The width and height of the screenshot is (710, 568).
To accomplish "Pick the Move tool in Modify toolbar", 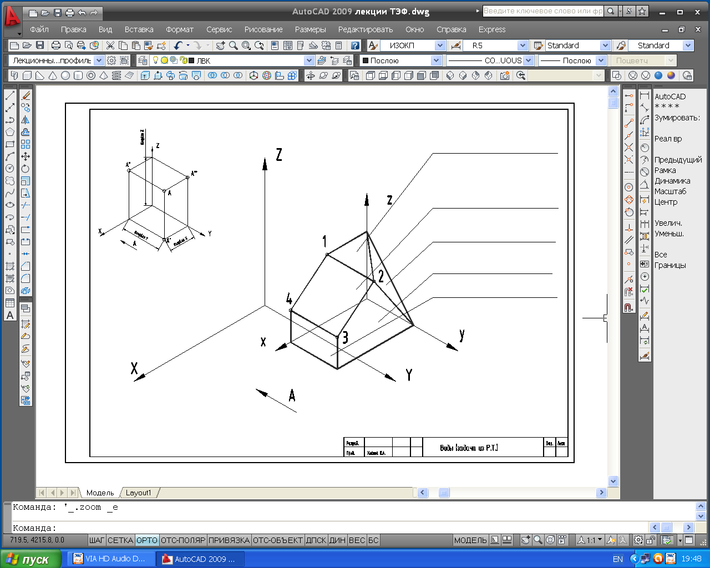I will tap(26, 157).
